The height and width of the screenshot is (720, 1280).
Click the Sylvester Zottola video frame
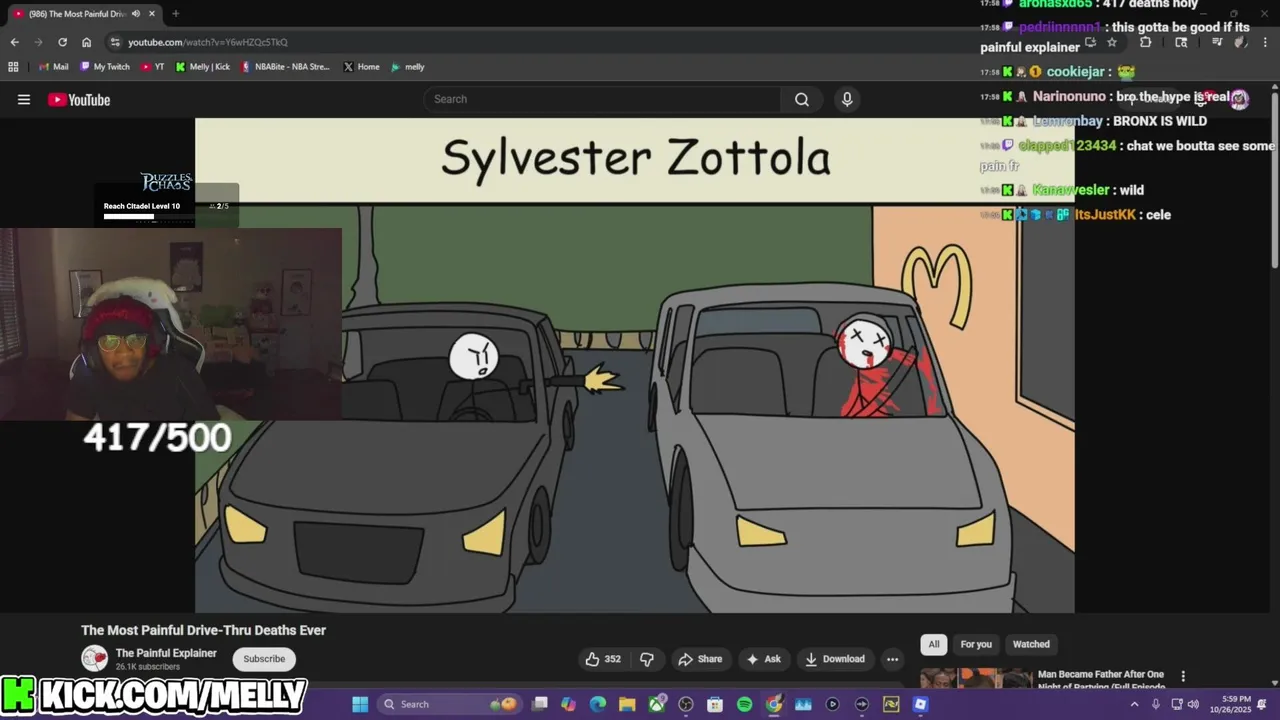click(x=635, y=365)
